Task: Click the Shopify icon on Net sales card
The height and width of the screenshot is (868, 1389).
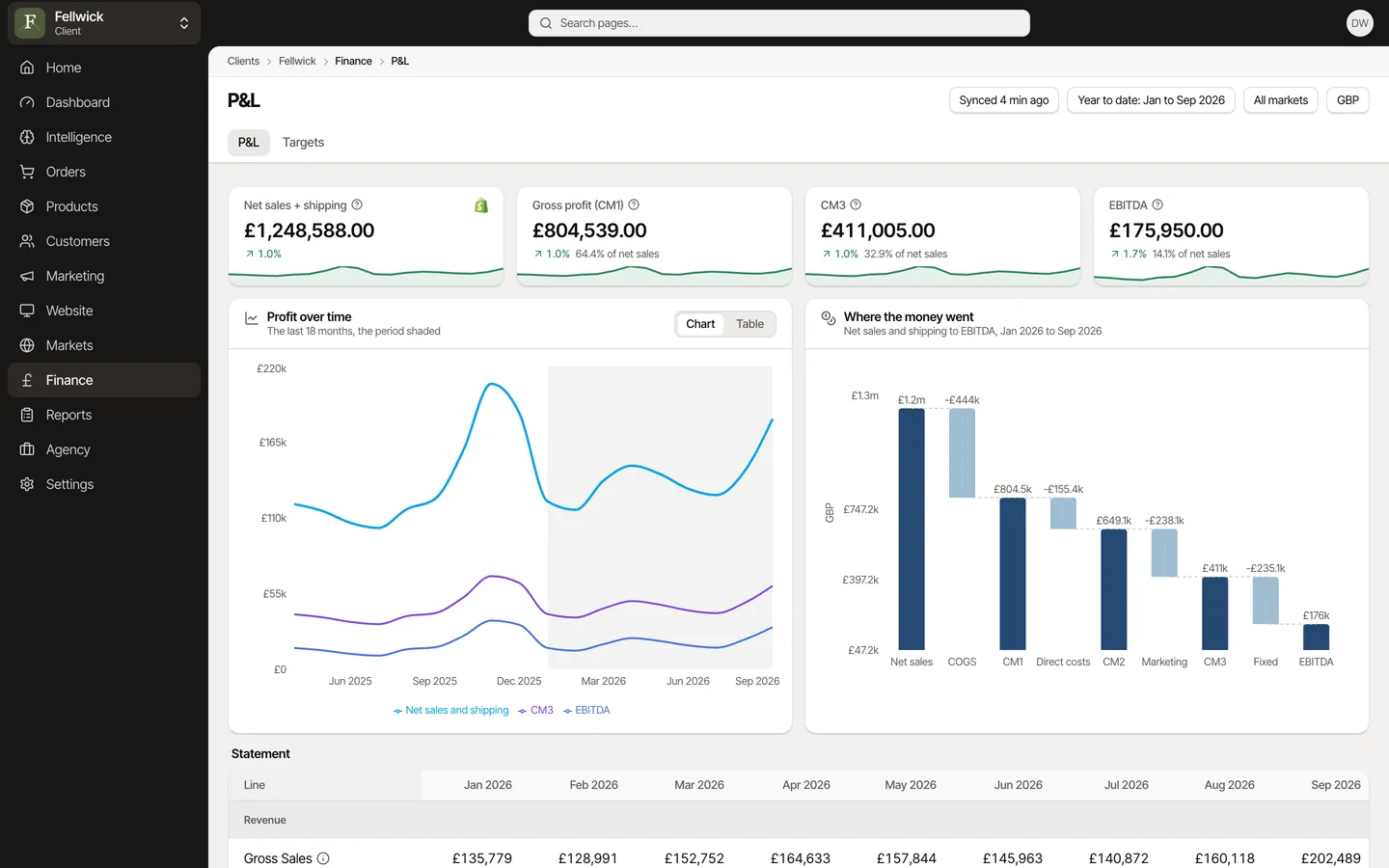Action: click(x=481, y=205)
